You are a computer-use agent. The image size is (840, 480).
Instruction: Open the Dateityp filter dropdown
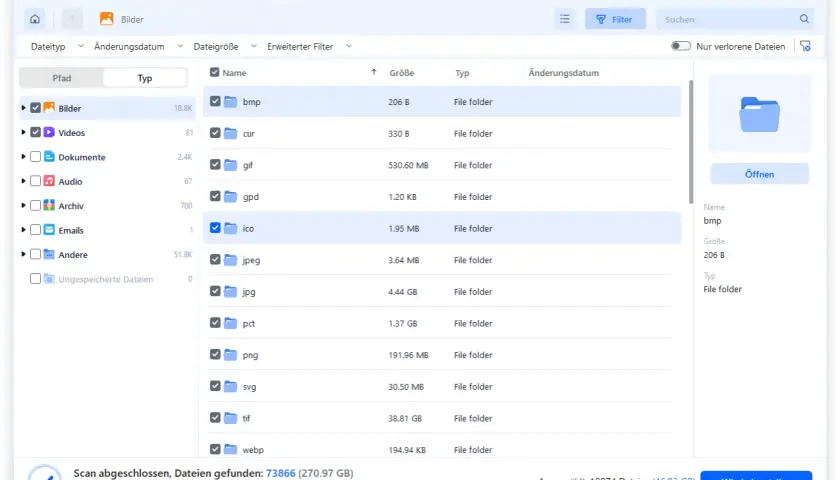point(57,47)
